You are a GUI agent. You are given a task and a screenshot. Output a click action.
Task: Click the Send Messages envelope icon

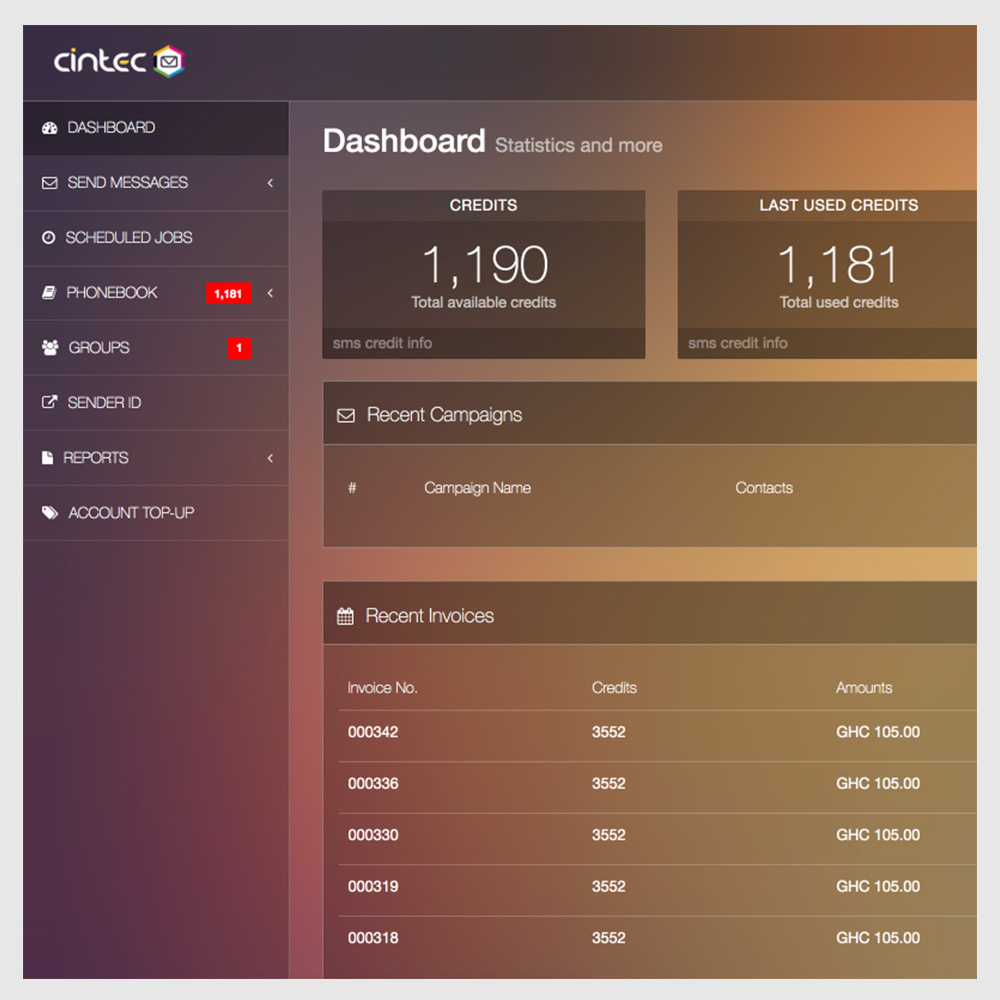[x=49, y=183]
